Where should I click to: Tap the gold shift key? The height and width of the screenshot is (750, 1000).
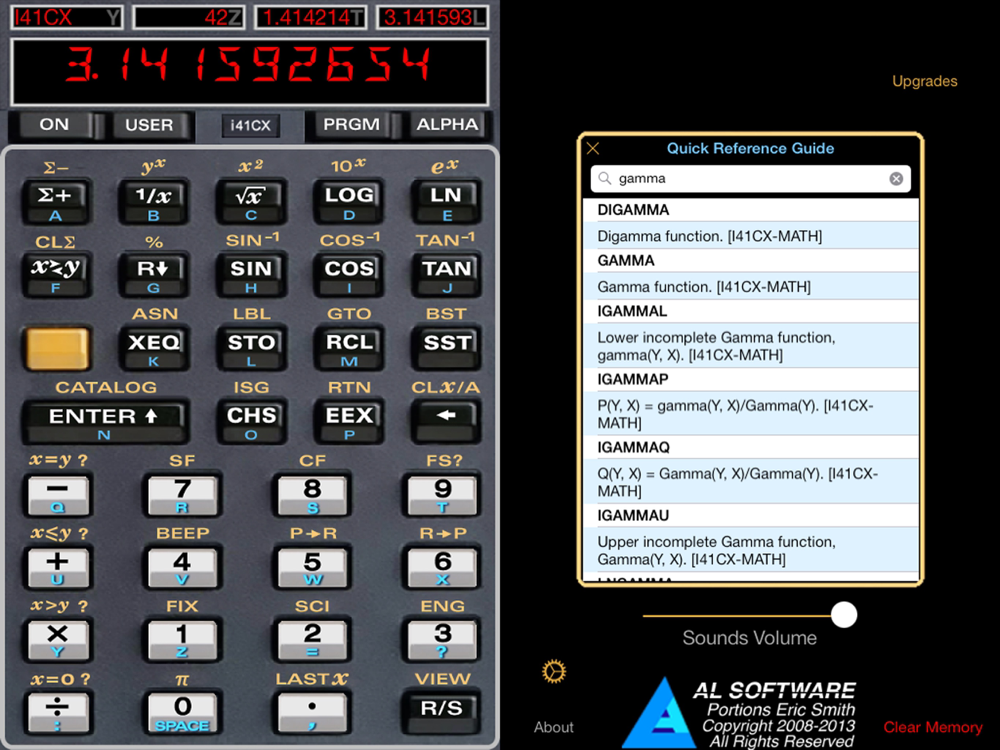(57, 348)
